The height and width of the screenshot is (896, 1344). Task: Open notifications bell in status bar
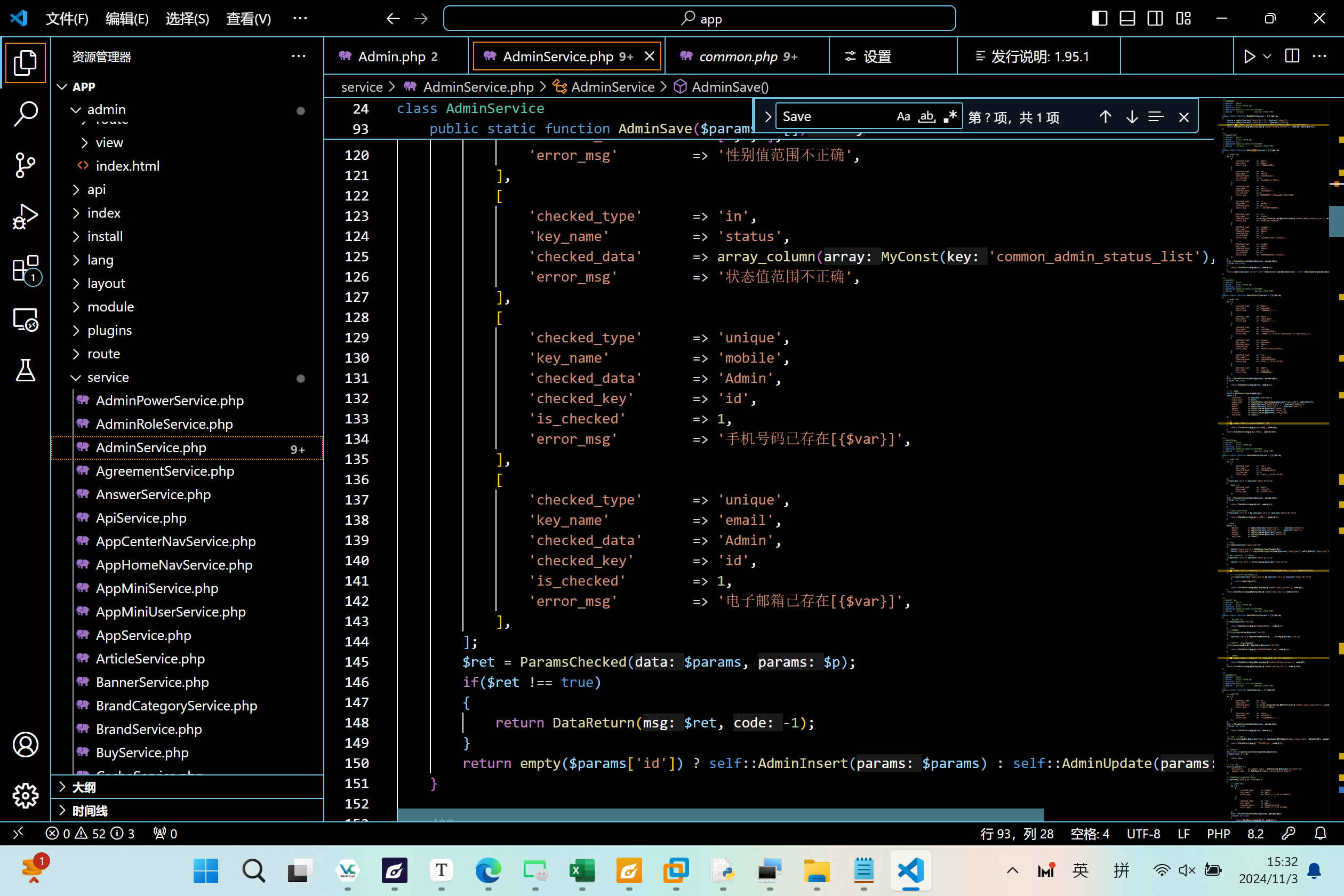tap(1320, 834)
